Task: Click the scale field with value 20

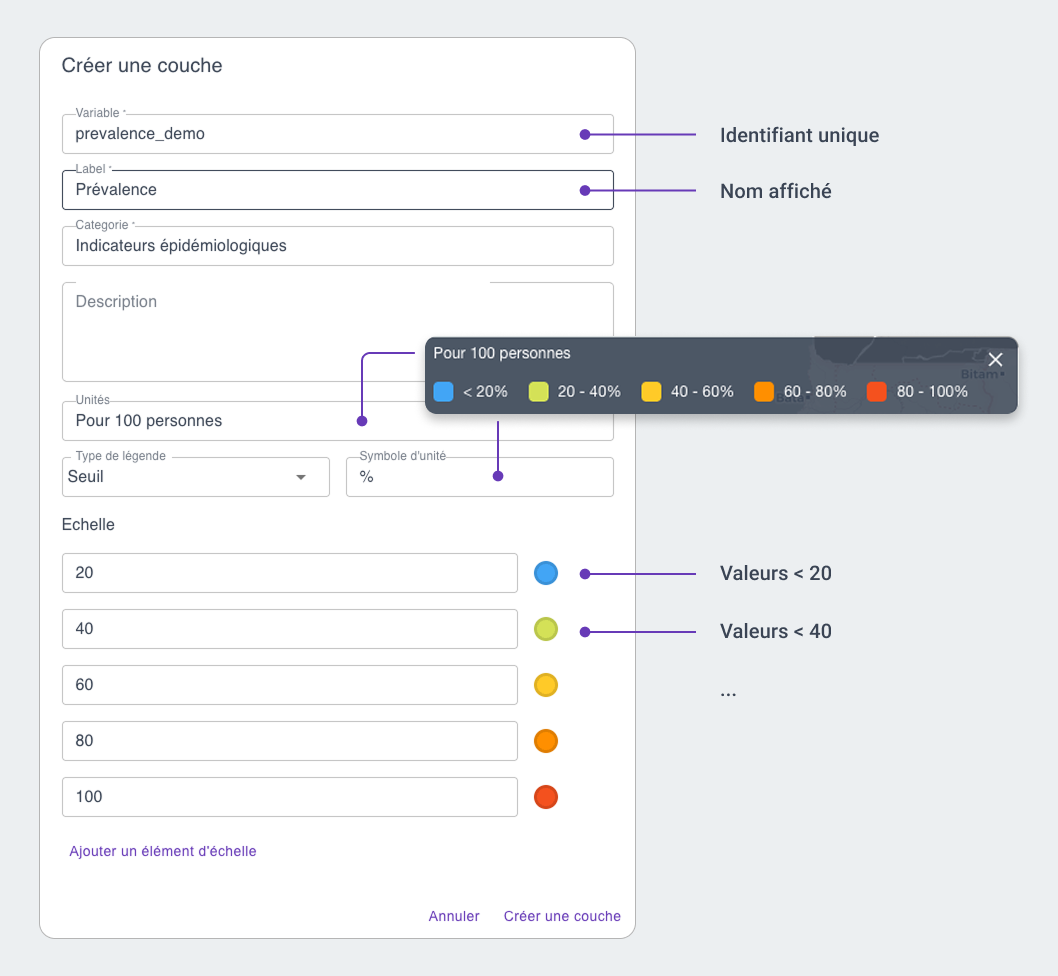Action: point(289,573)
